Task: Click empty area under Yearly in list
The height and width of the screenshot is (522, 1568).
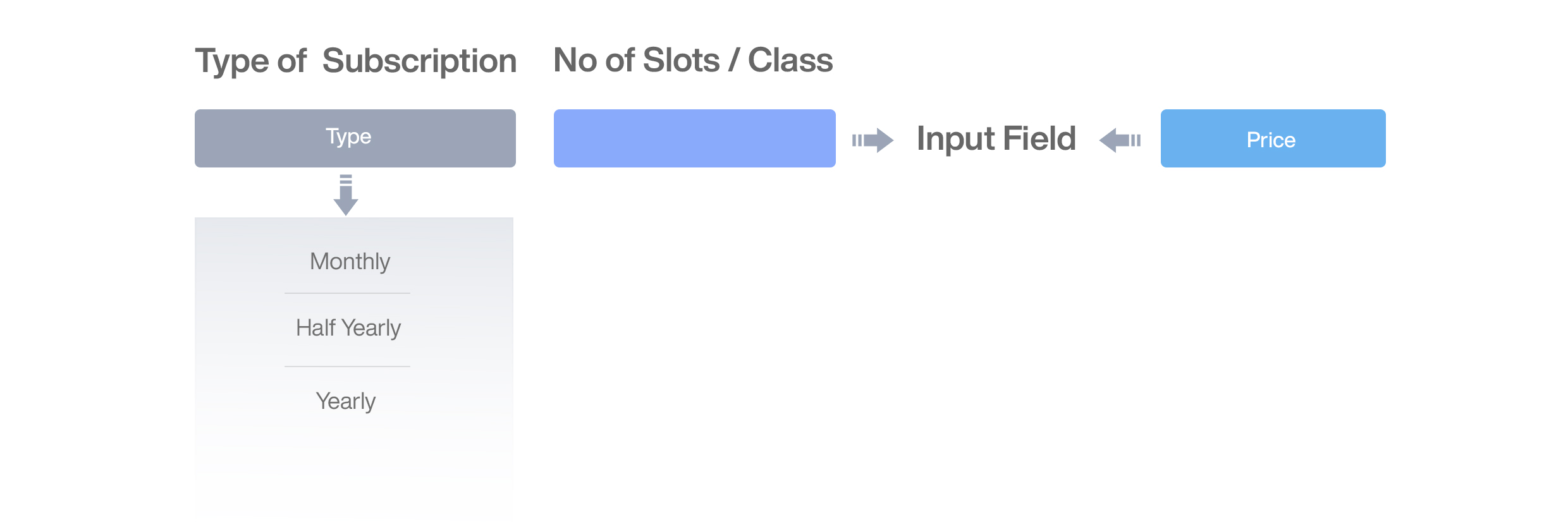Action: pos(354,468)
